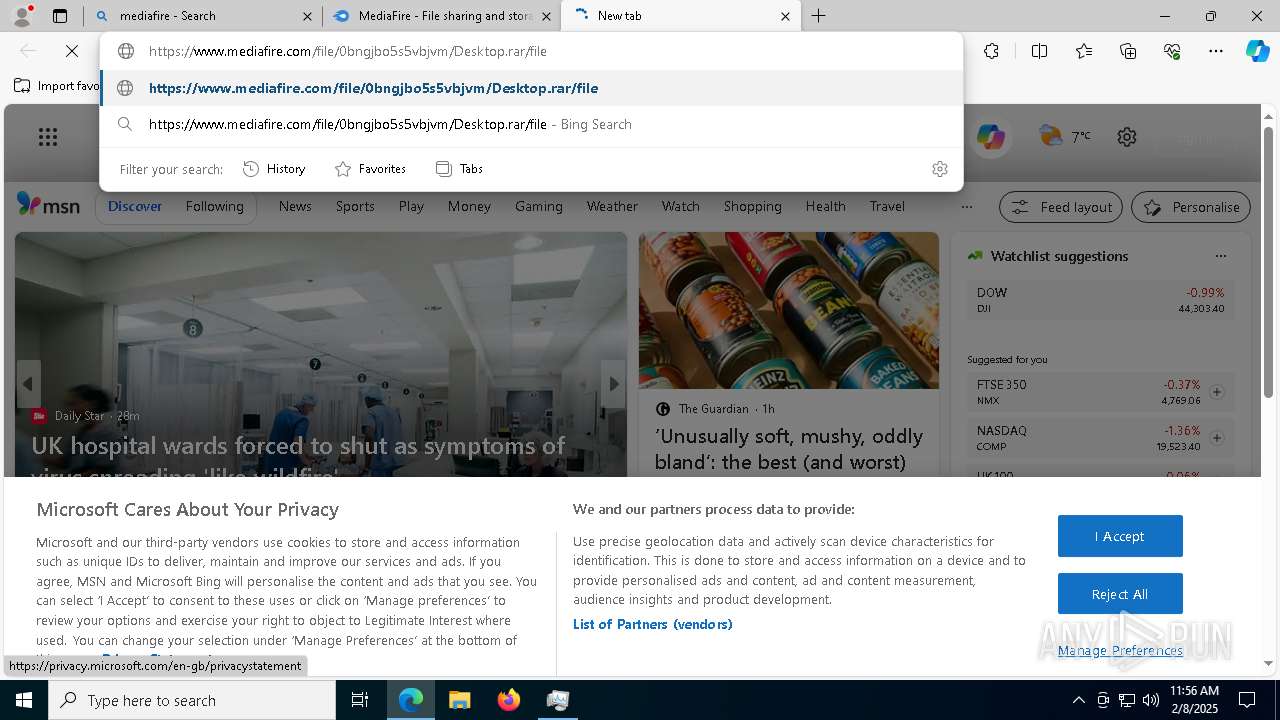Add NASDAQ to watchlist
1280x720 pixels.
1217,438
